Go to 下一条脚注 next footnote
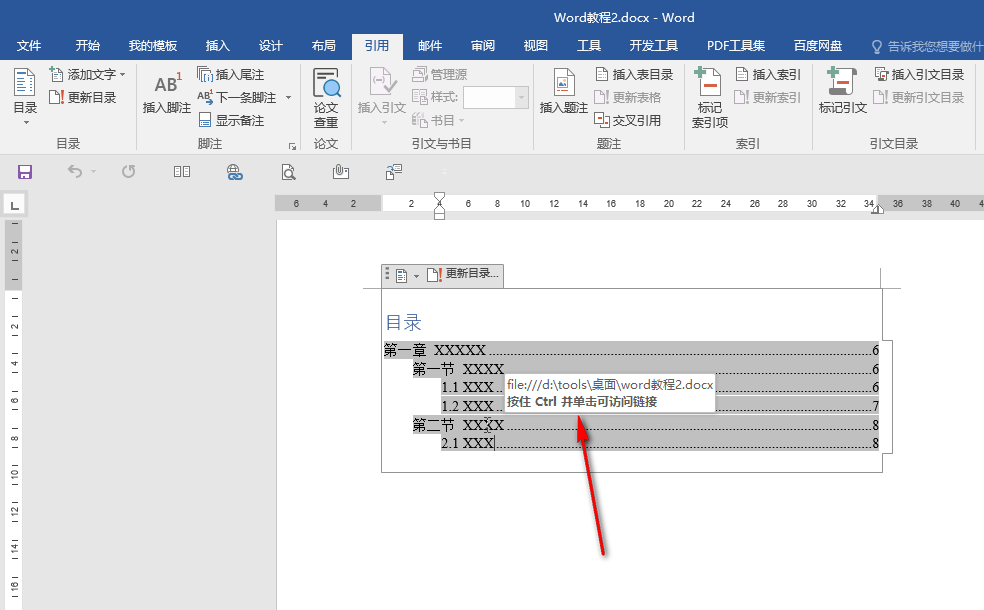 (238, 97)
